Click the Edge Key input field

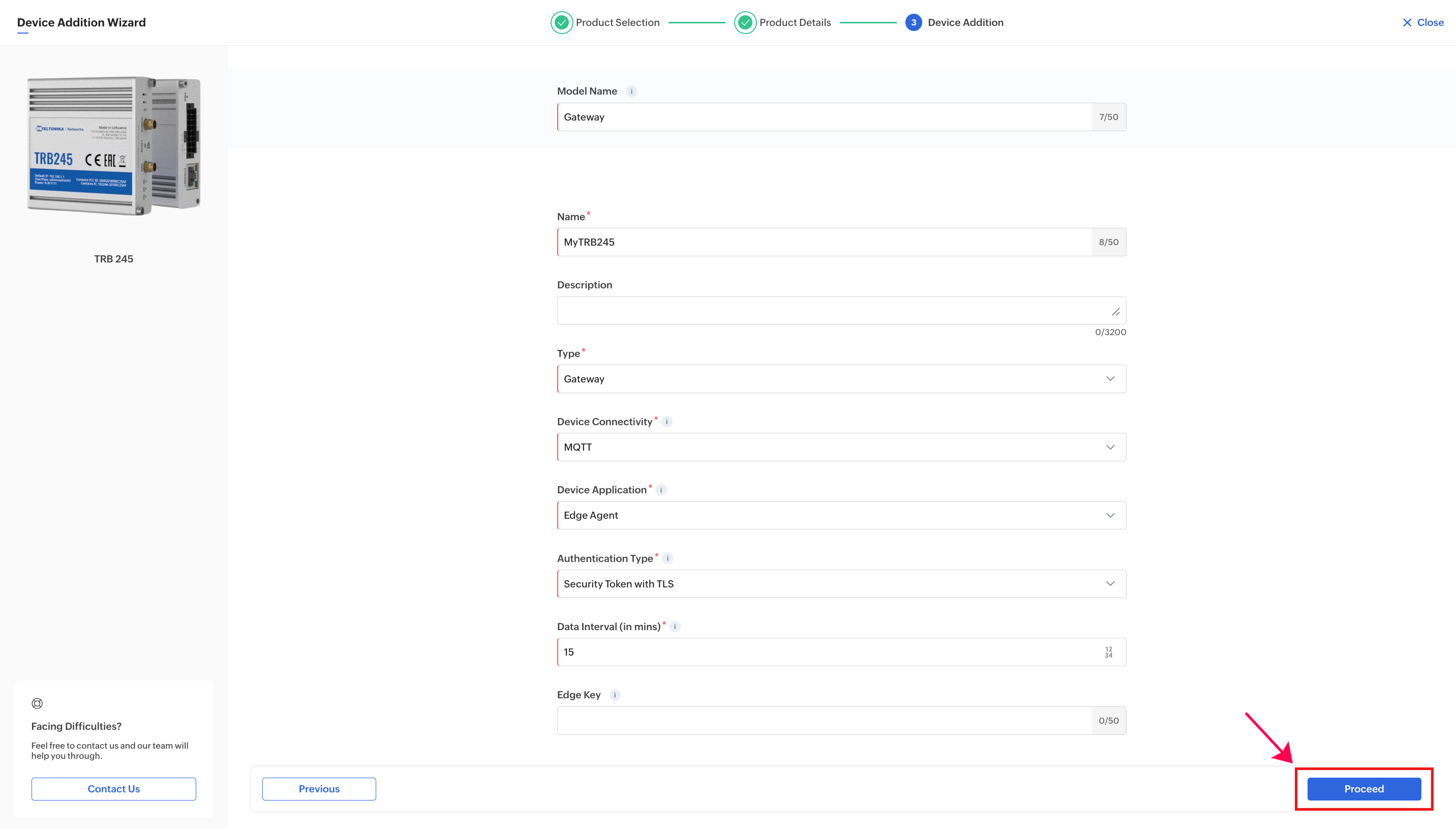click(x=824, y=721)
